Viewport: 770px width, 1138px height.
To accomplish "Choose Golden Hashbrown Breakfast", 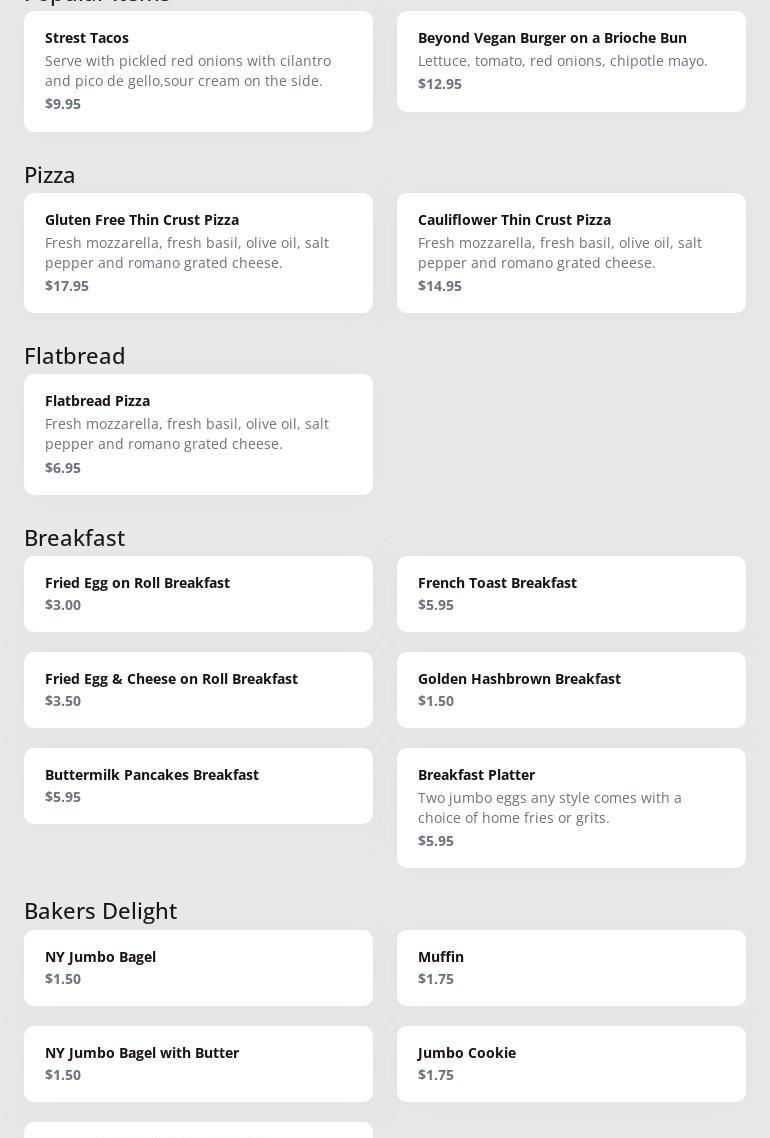I will 571,690.
